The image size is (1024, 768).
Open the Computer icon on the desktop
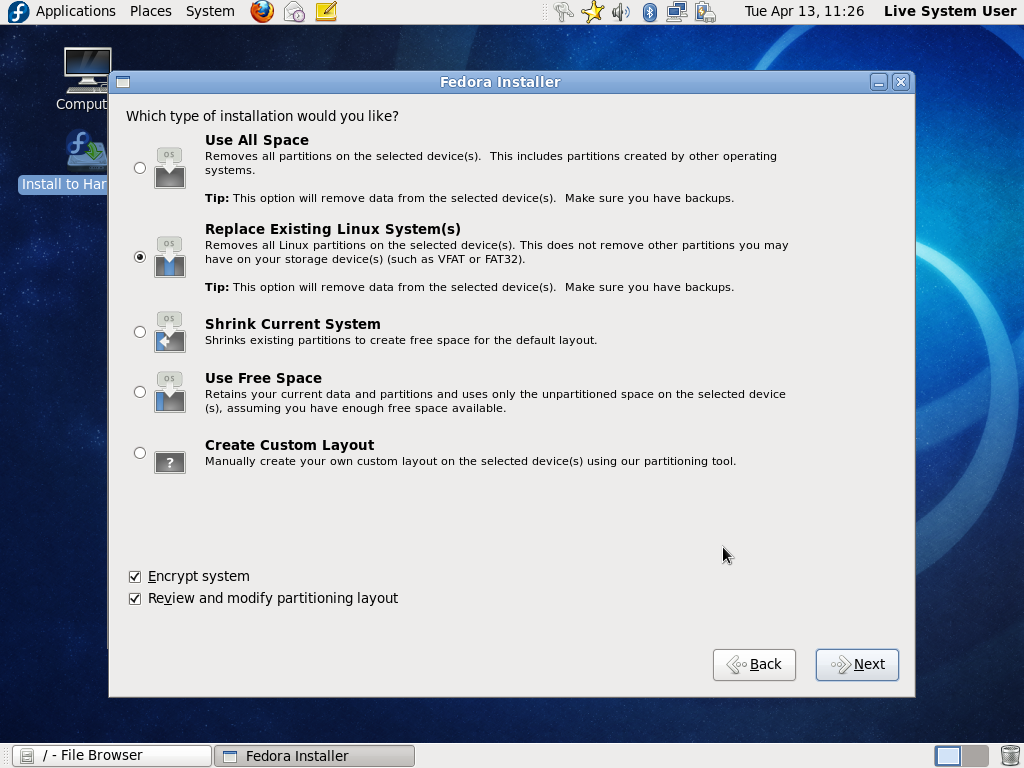tap(85, 70)
